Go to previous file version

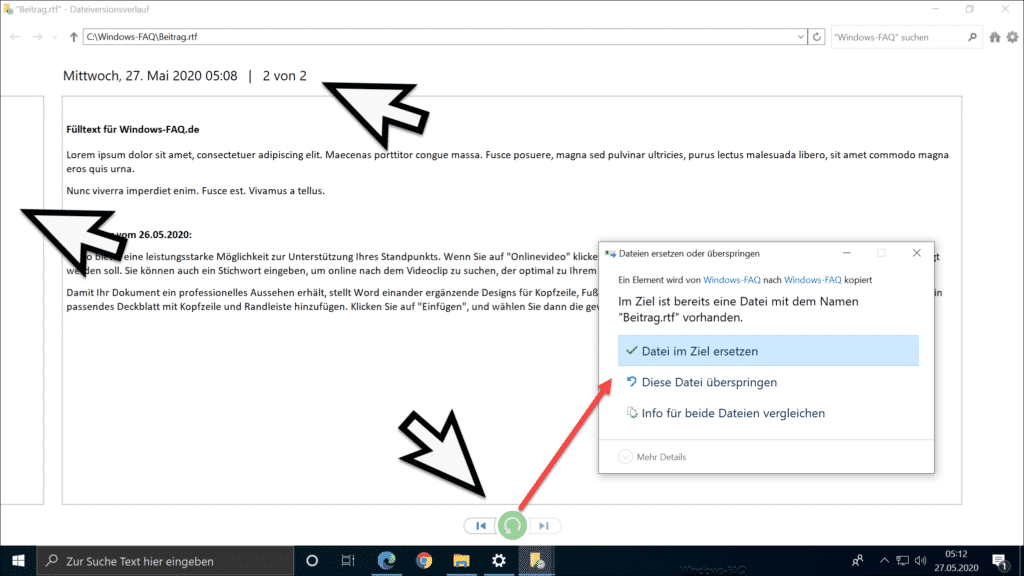(x=481, y=526)
